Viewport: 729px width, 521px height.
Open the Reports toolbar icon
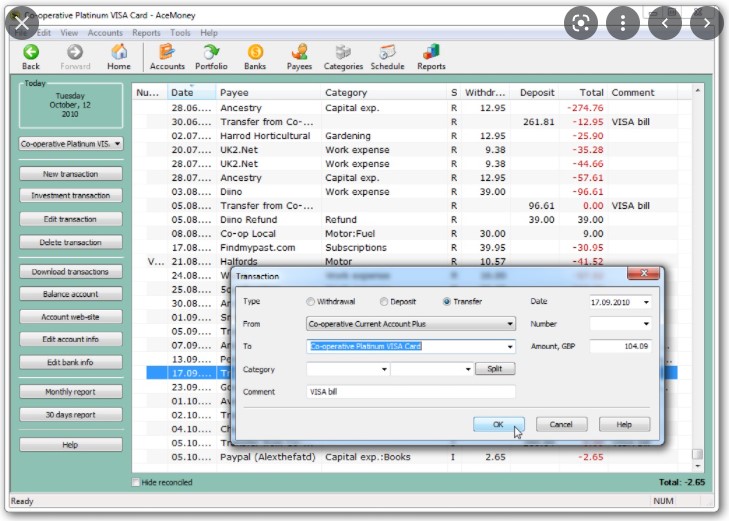pyautogui.click(x=431, y=57)
